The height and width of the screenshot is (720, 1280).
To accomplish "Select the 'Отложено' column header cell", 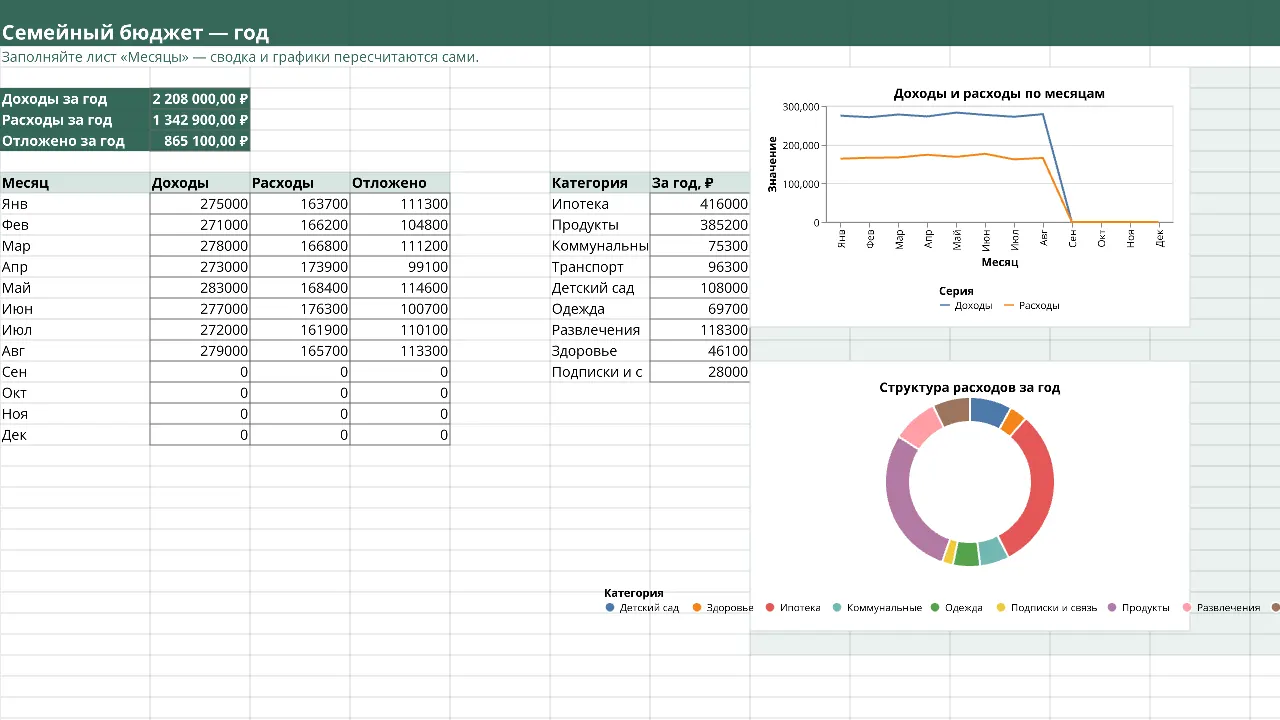I will click(x=400, y=183).
